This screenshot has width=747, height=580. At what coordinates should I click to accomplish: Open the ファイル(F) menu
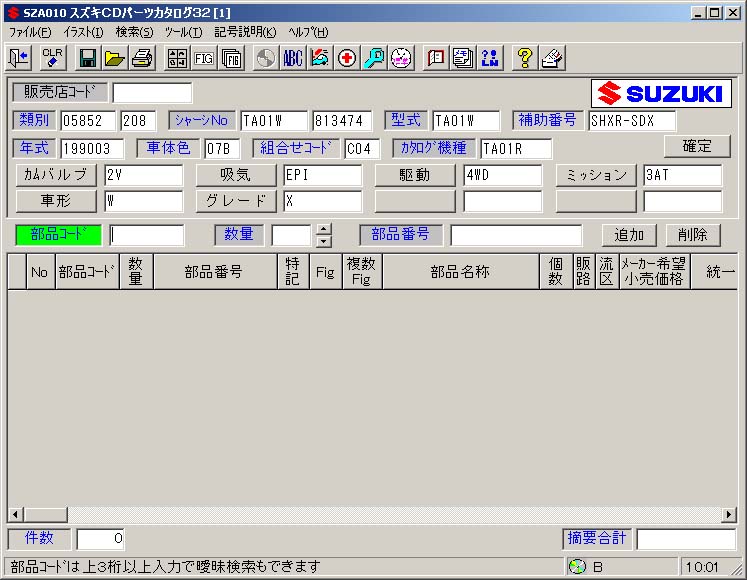pyautogui.click(x=30, y=32)
